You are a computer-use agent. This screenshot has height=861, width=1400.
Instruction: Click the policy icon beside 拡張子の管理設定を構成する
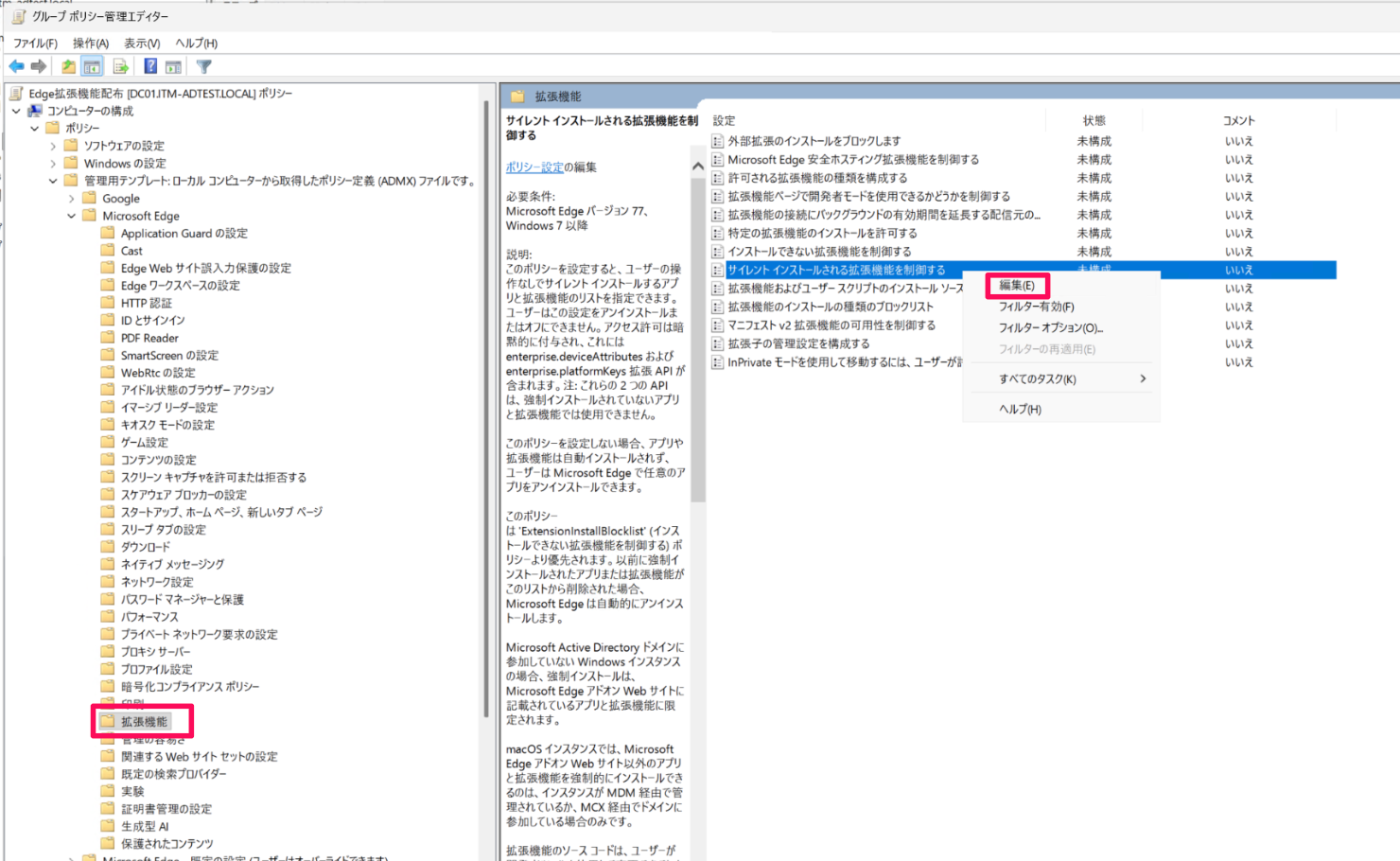point(718,343)
